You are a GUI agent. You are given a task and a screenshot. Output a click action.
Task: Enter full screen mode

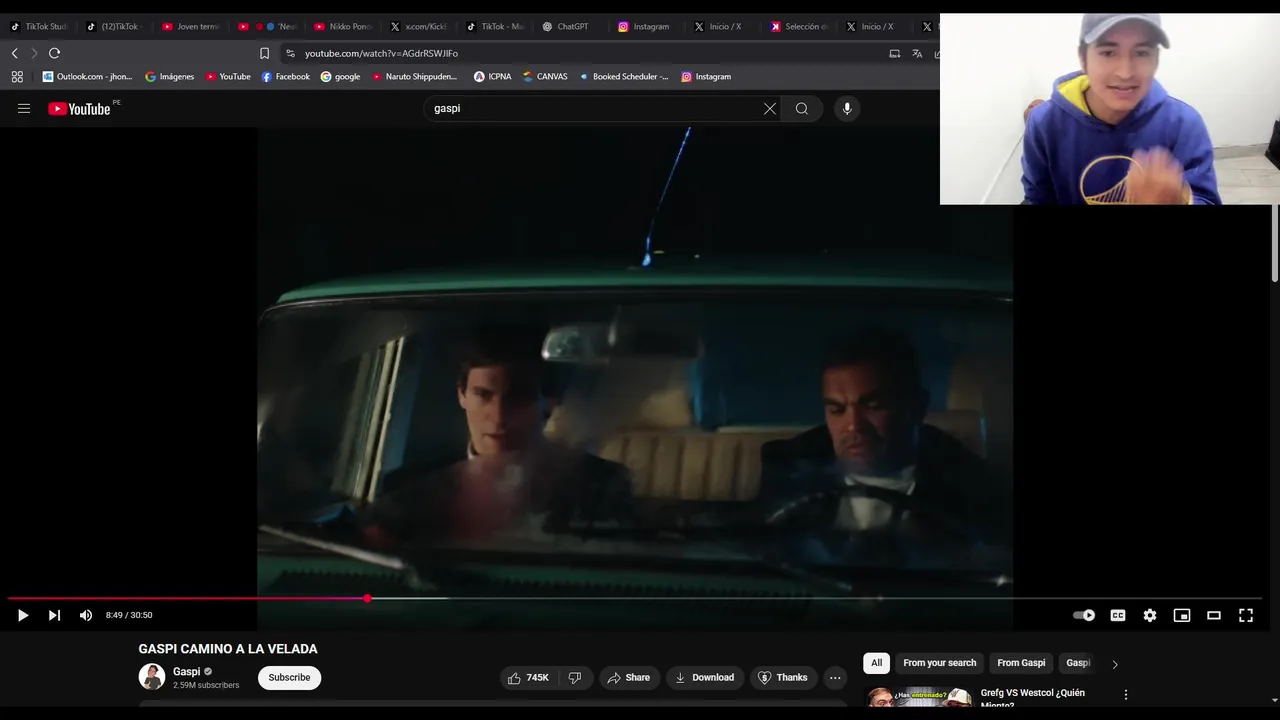click(1246, 615)
